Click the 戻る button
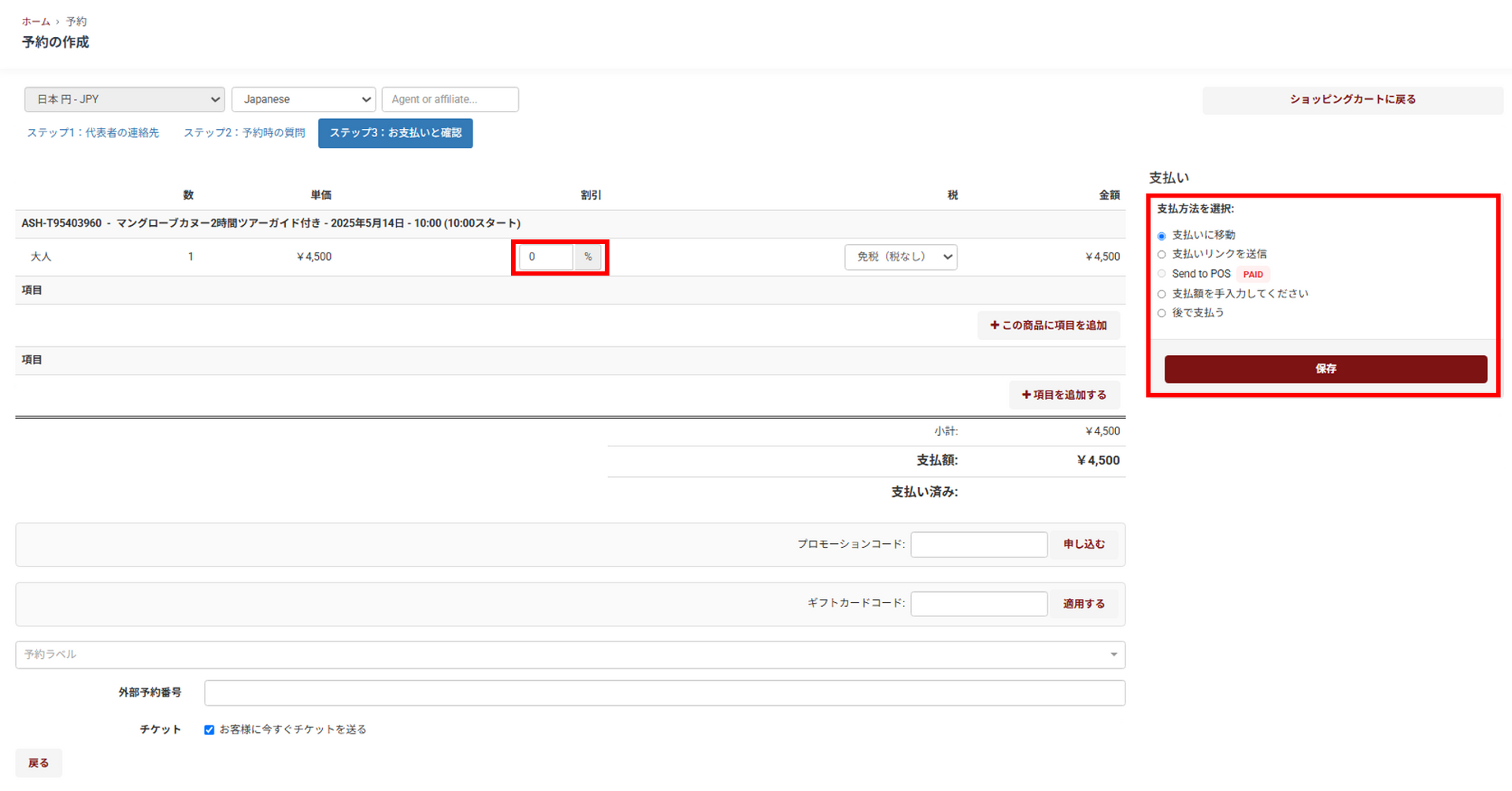 point(39,763)
